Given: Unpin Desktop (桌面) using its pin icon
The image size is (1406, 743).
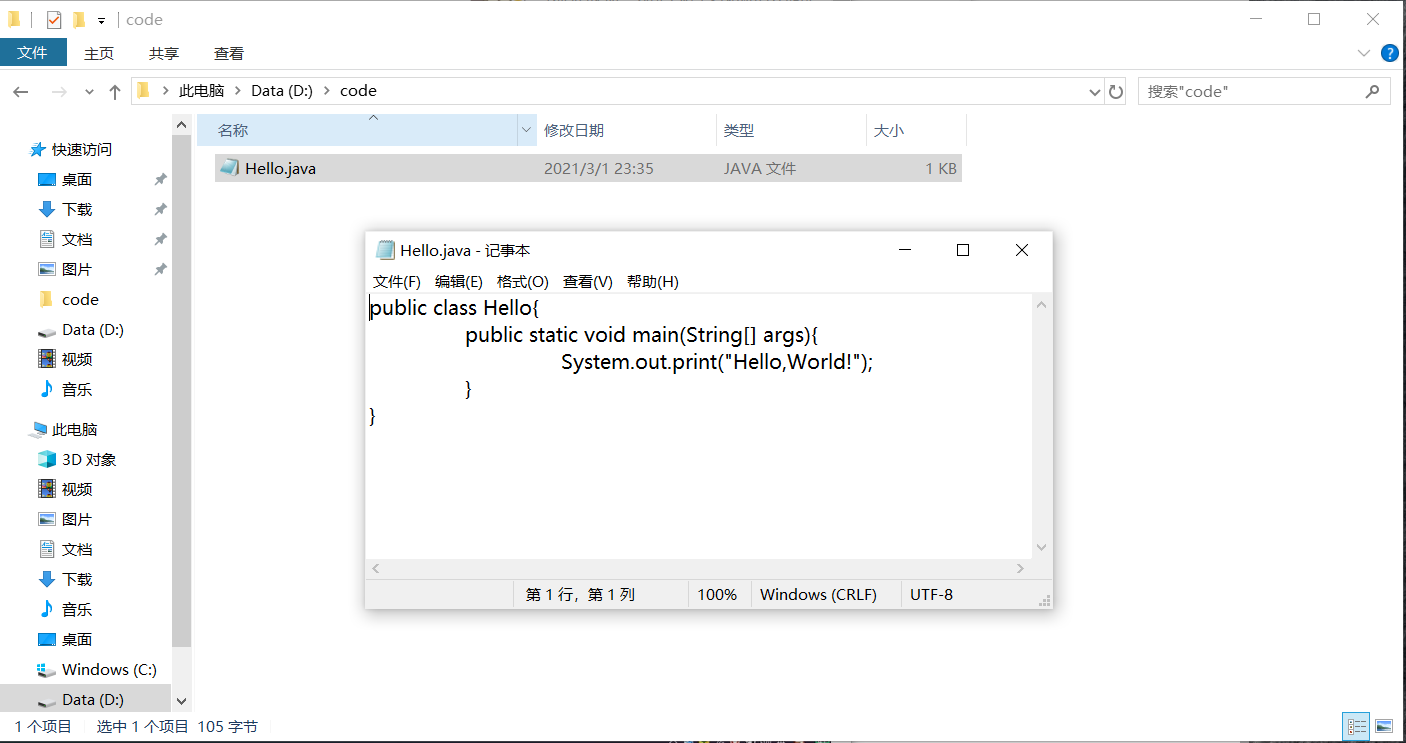Looking at the screenshot, I should (x=160, y=179).
